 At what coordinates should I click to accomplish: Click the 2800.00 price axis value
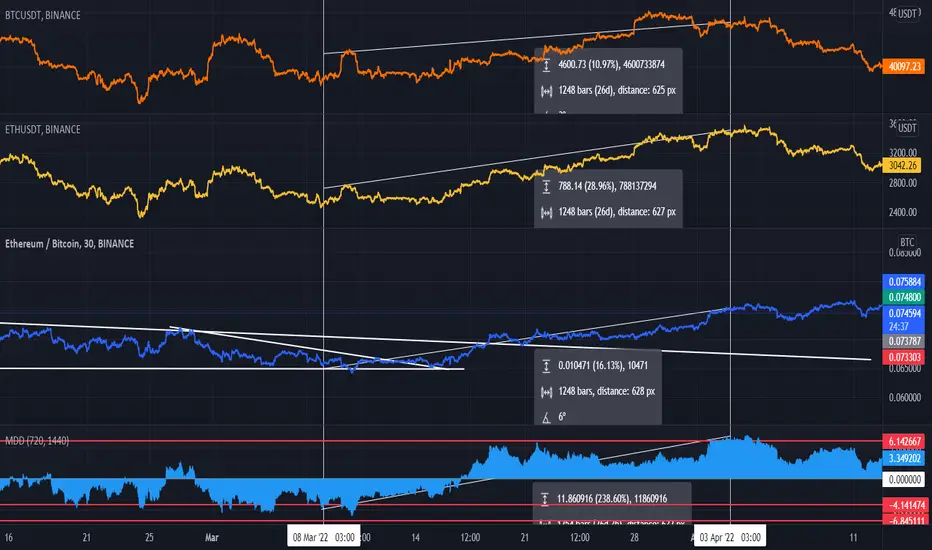pos(903,183)
